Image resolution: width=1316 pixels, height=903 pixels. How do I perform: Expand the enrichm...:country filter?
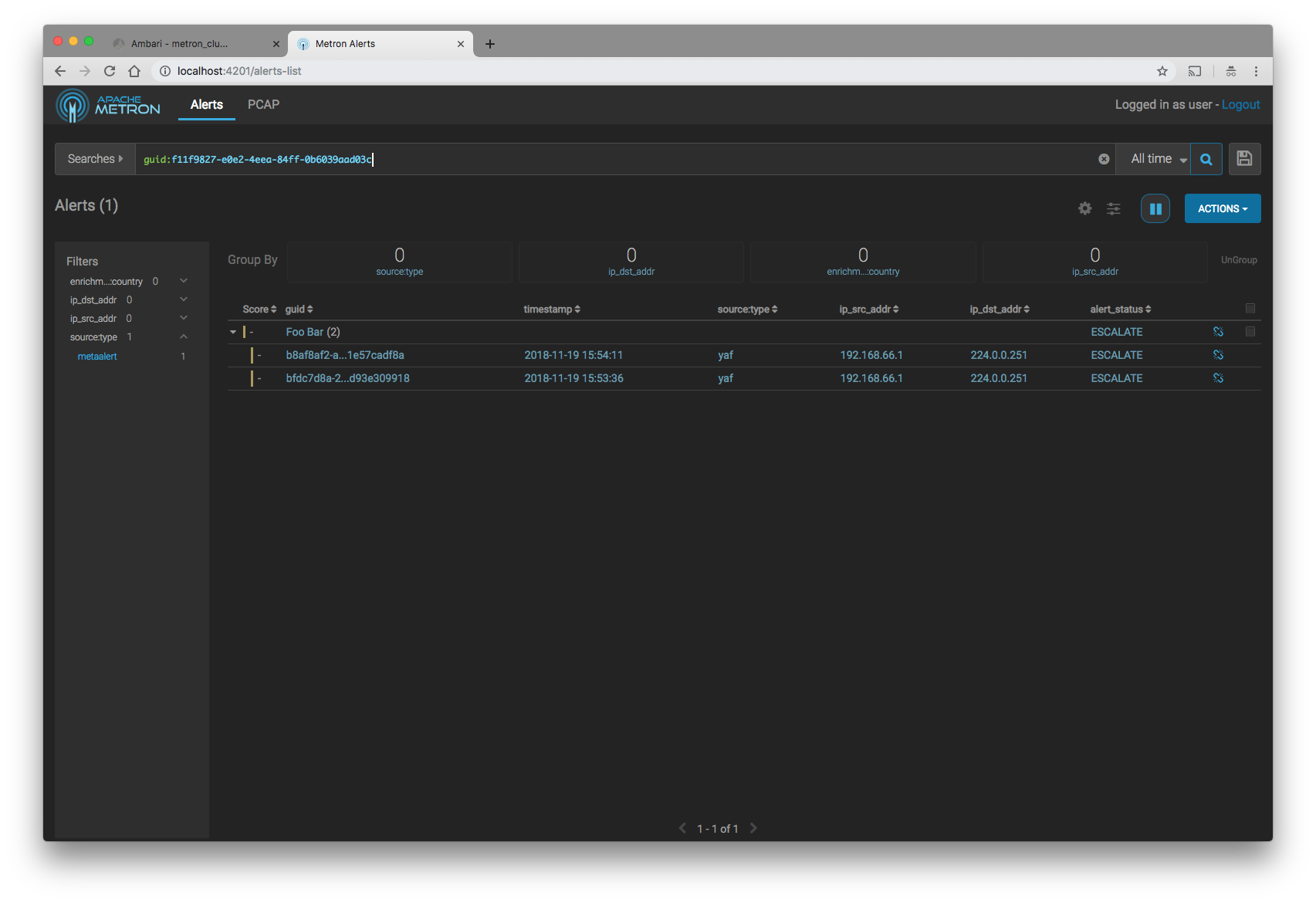184,281
